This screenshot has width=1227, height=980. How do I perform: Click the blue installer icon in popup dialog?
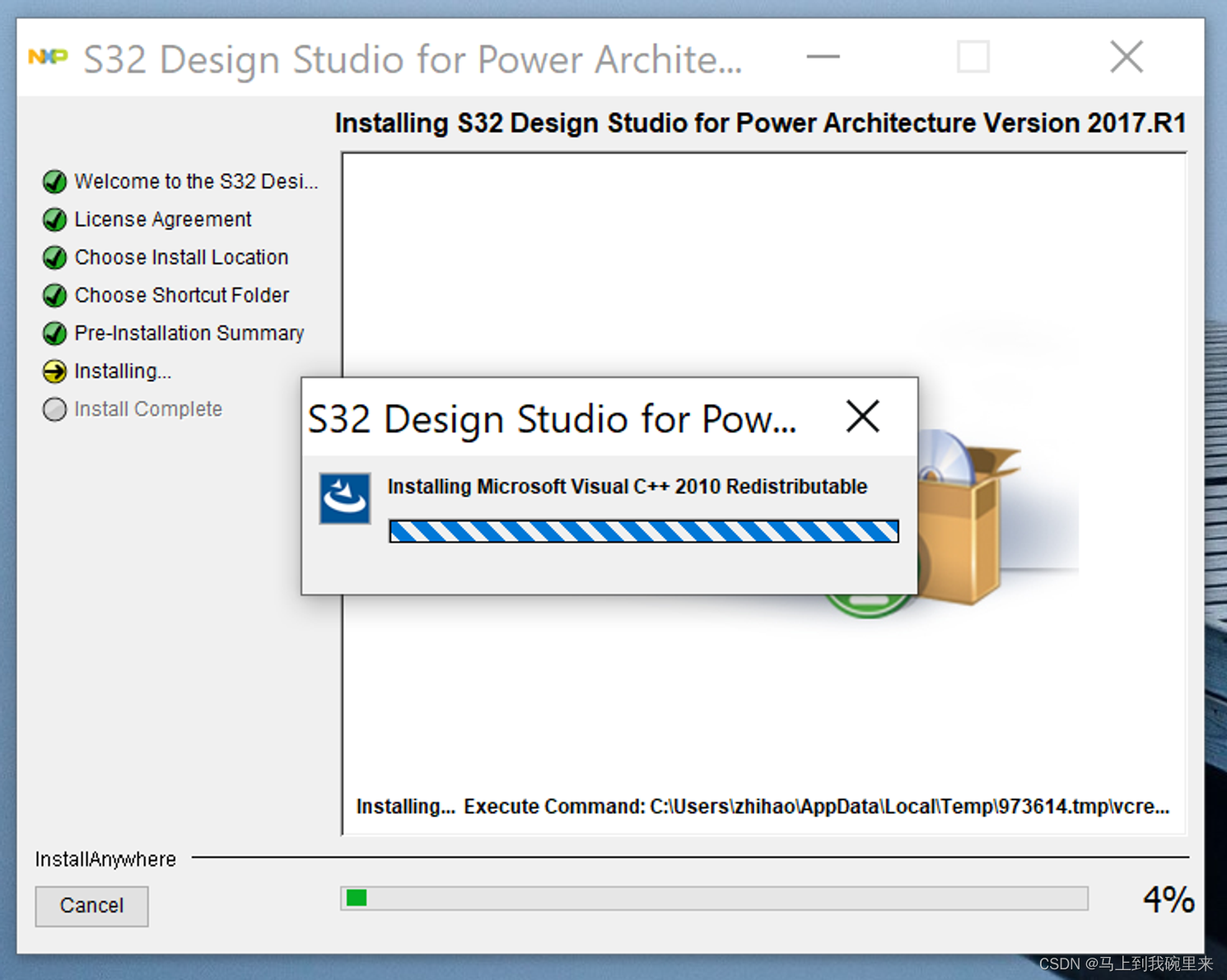[345, 498]
